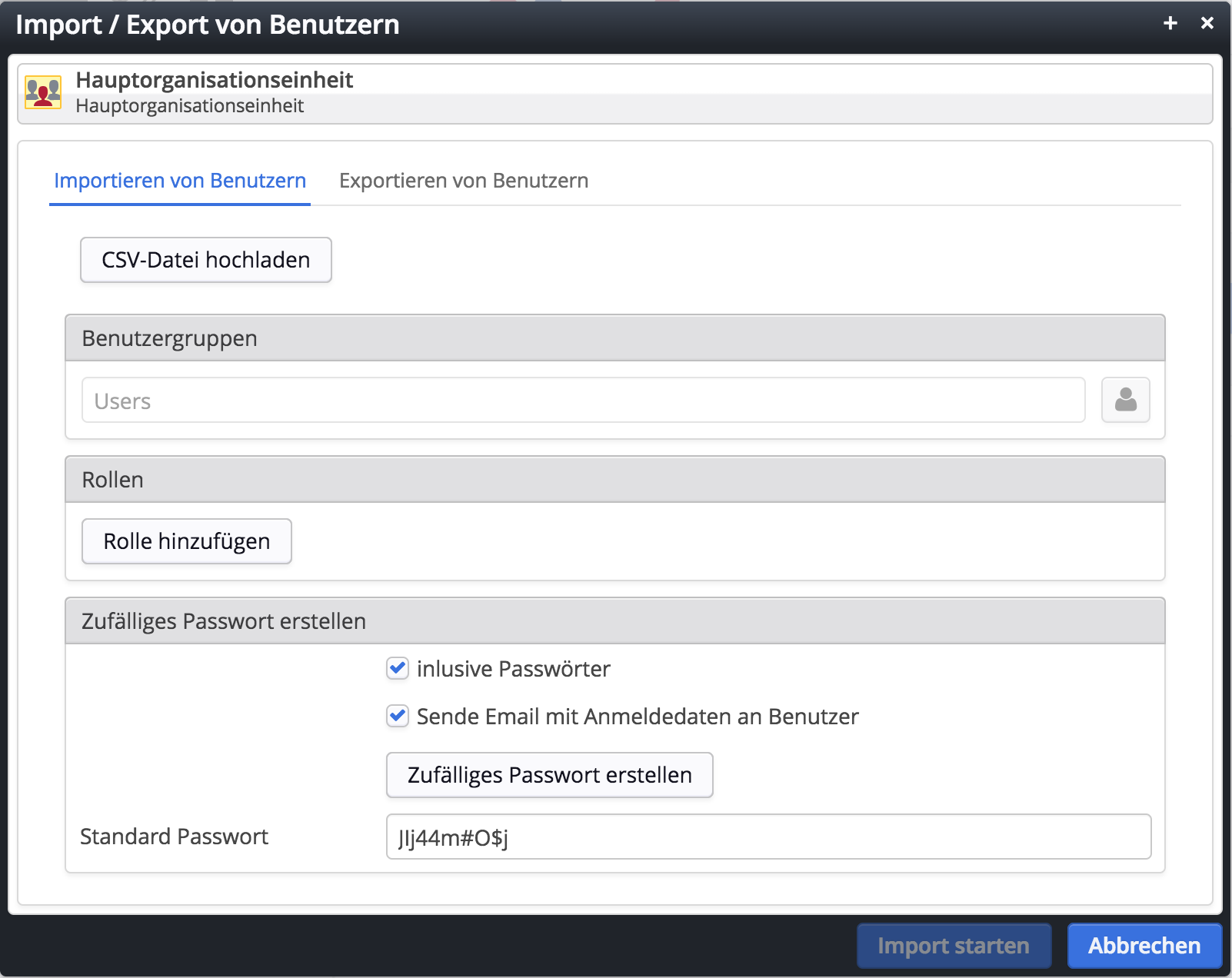Viewport: 1232px width, 978px height.
Task: Click the organization unit people icon
Action: coord(43,92)
